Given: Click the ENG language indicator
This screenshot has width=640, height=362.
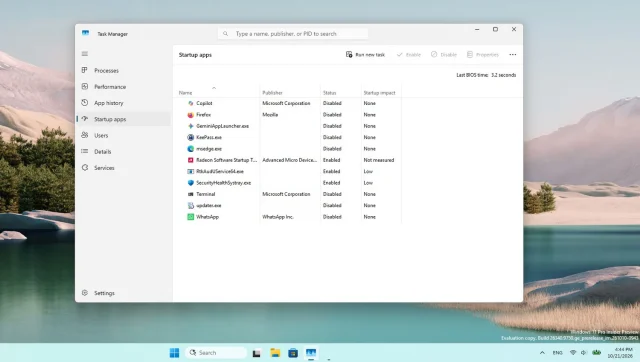Looking at the screenshot, I should coord(558,353).
